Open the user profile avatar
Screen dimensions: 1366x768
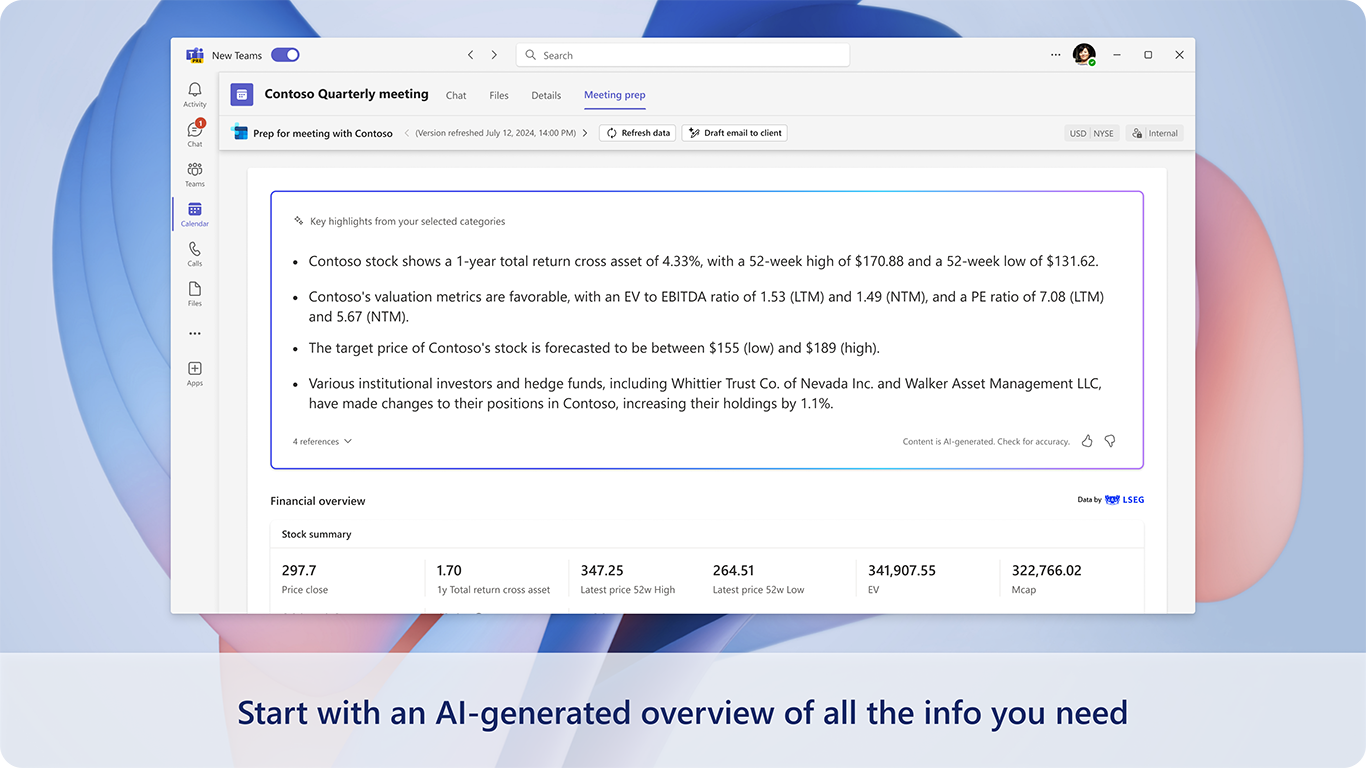(x=1084, y=55)
